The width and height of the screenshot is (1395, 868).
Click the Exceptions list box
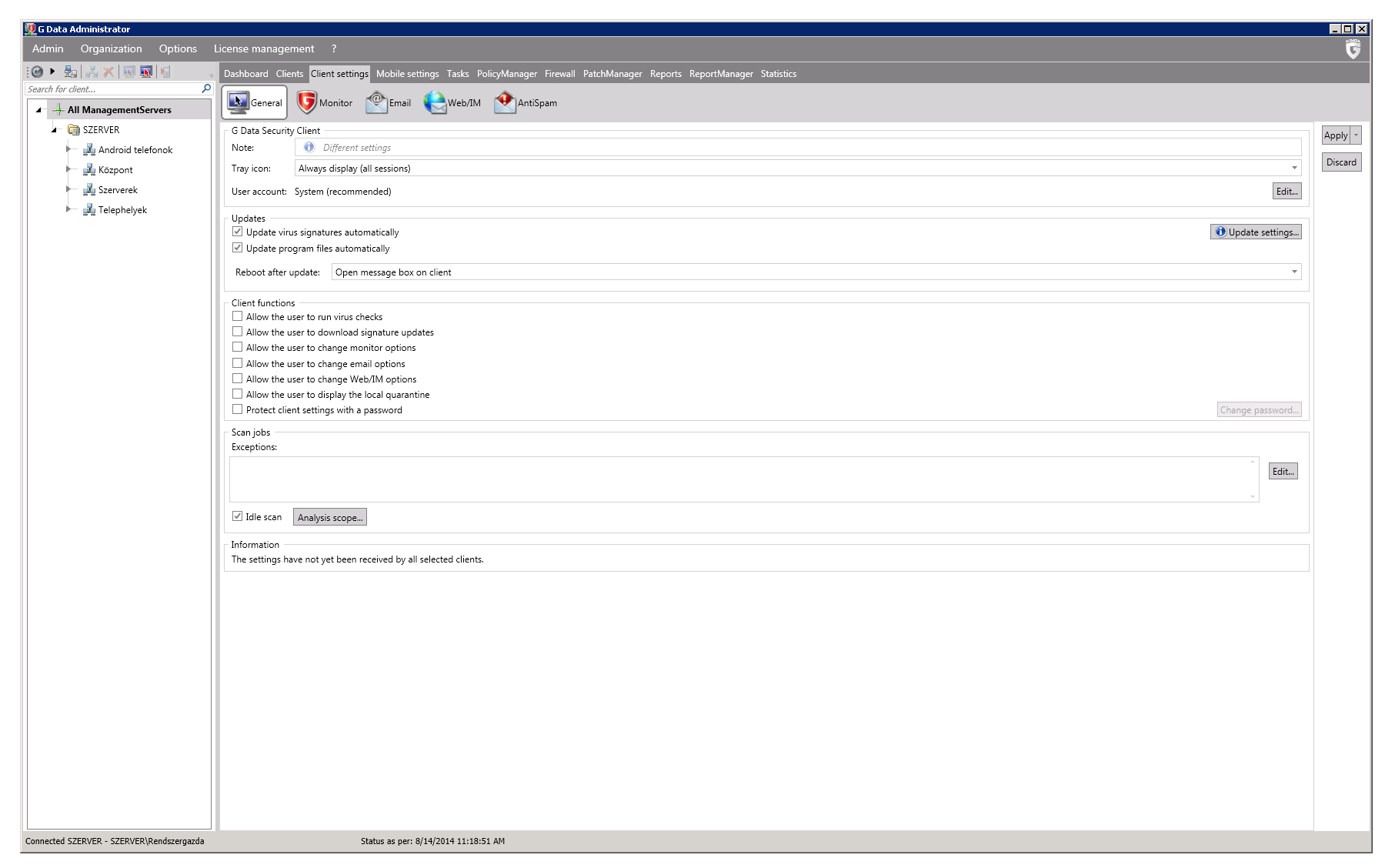pyautogui.click(x=744, y=479)
